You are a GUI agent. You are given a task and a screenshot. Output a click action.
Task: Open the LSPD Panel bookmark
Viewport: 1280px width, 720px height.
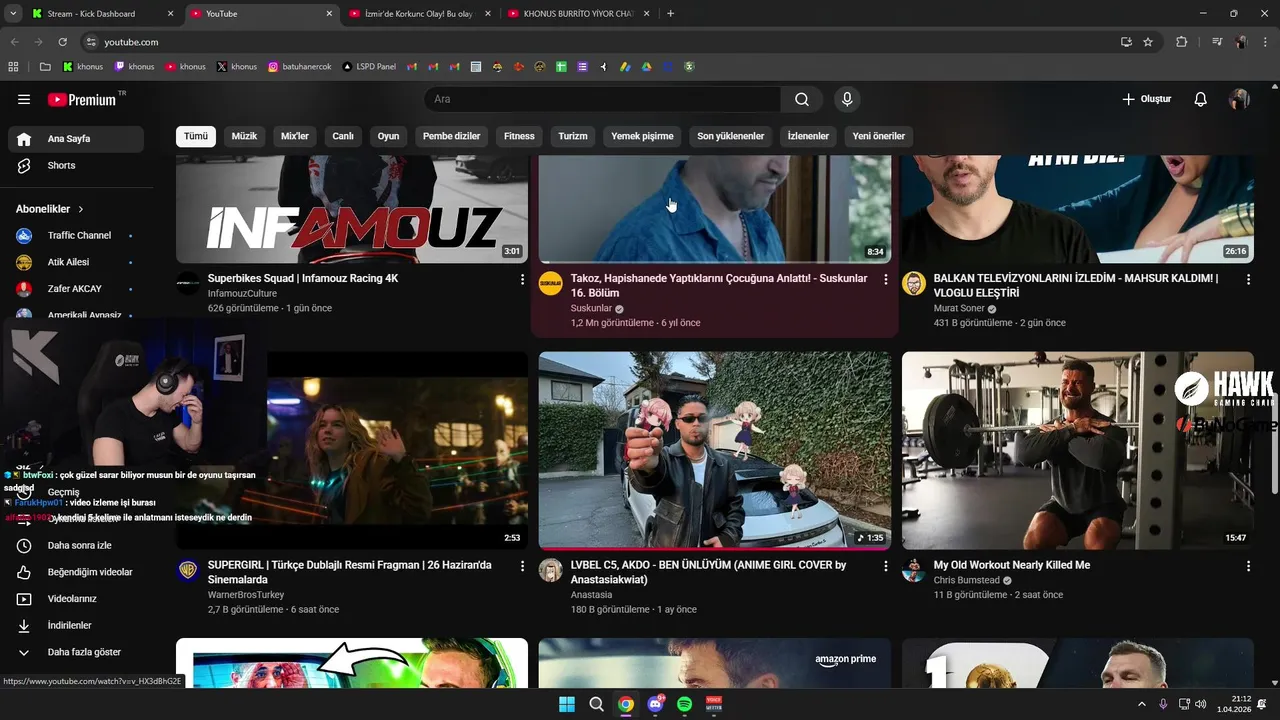369,67
